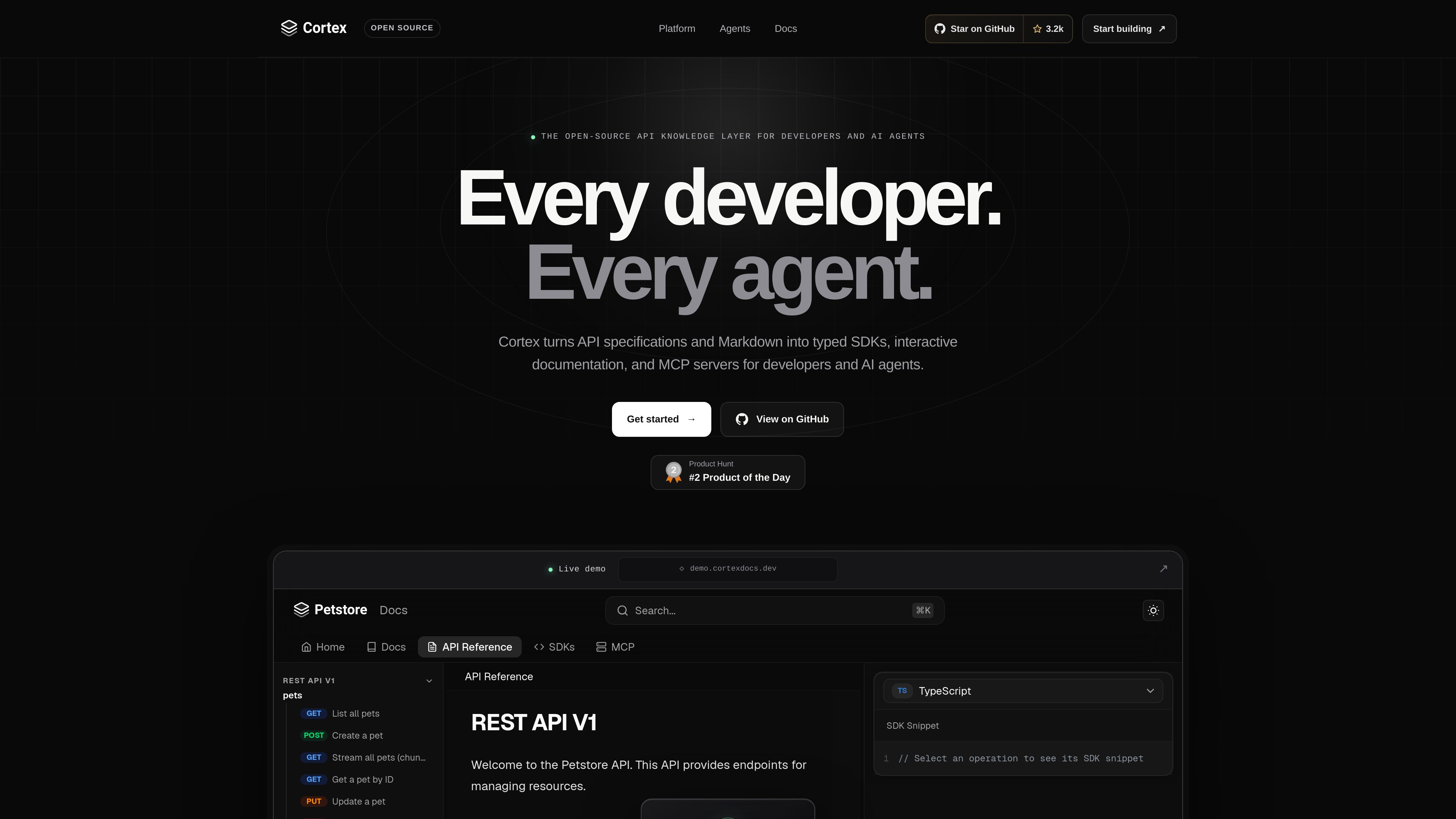Select GET Stream all pets endpoint

363,758
